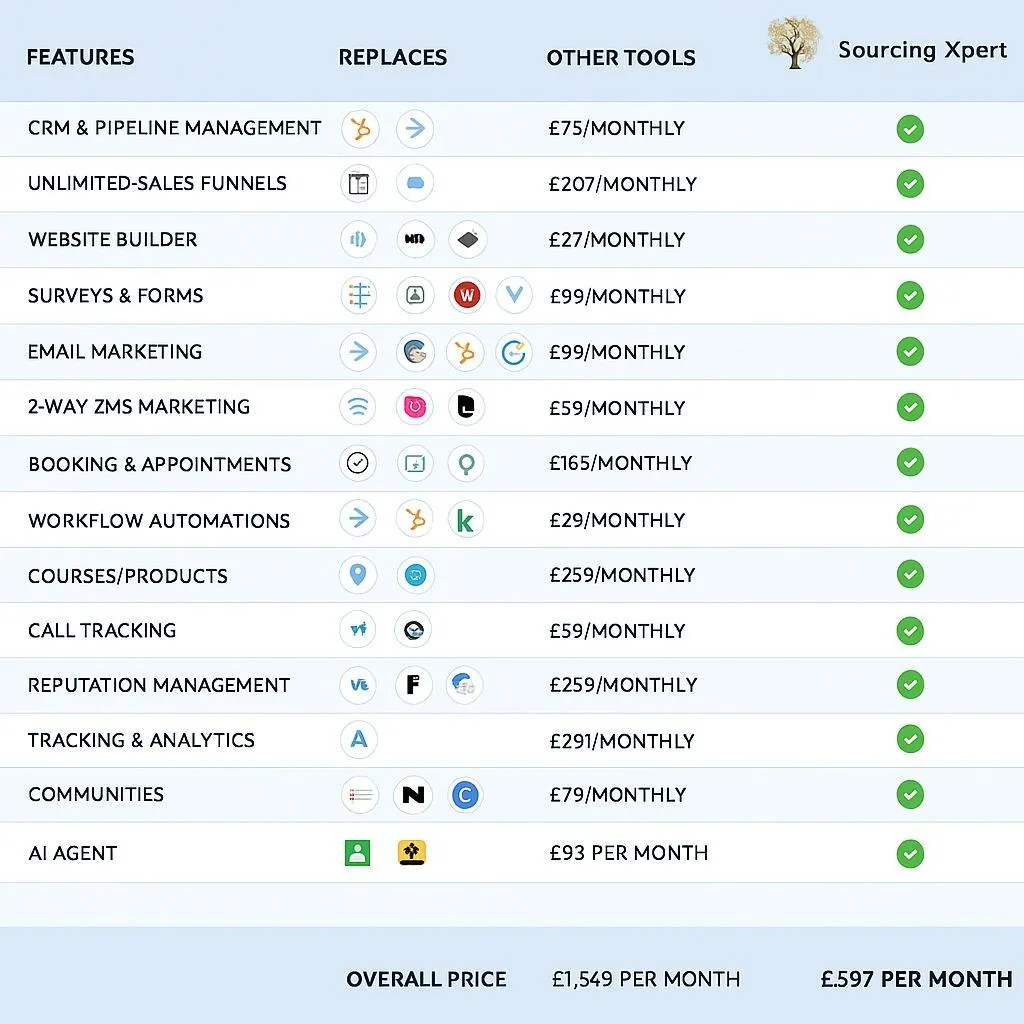Image resolution: width=1024 pixels, height=1024 pixels.
Task: Click the £597 per month price
Action: 916,979
